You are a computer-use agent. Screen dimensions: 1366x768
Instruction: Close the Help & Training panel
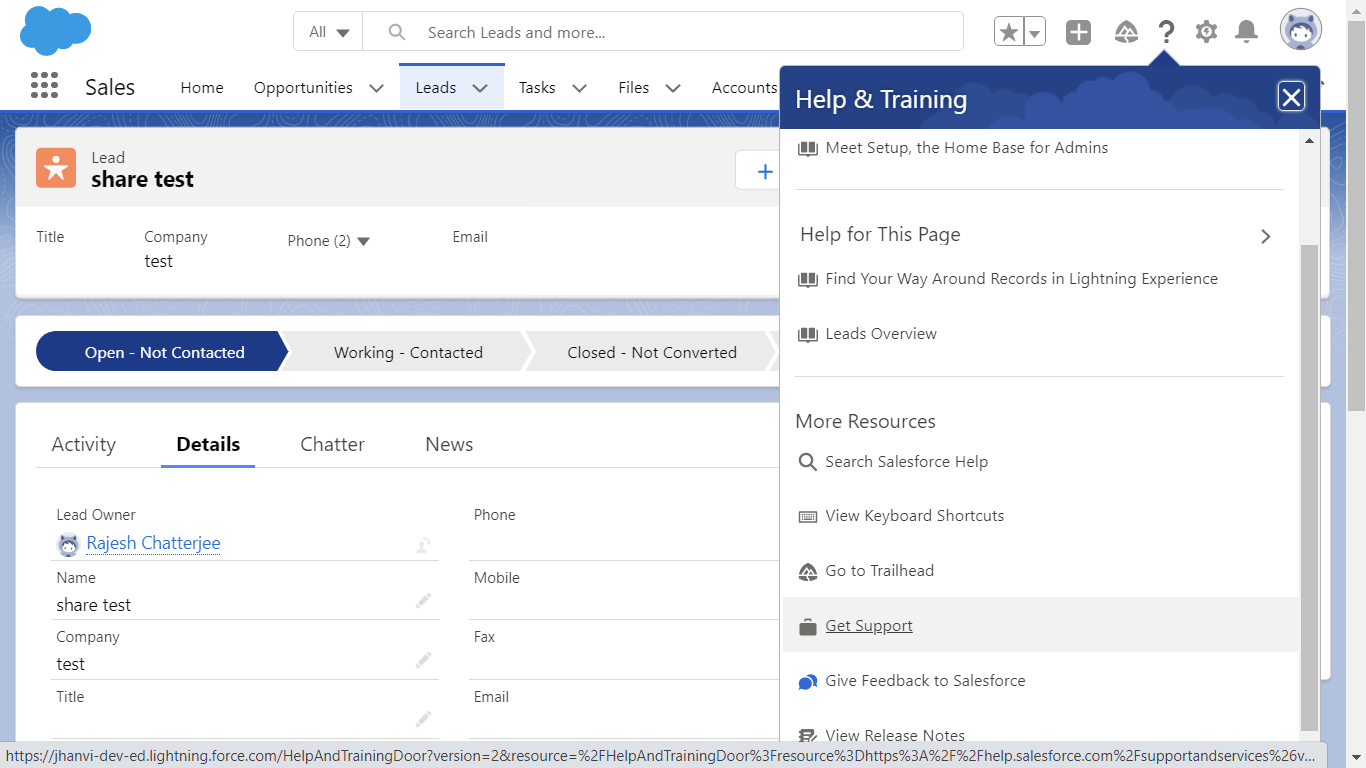pyautogui.click(x=1291, y=97)
